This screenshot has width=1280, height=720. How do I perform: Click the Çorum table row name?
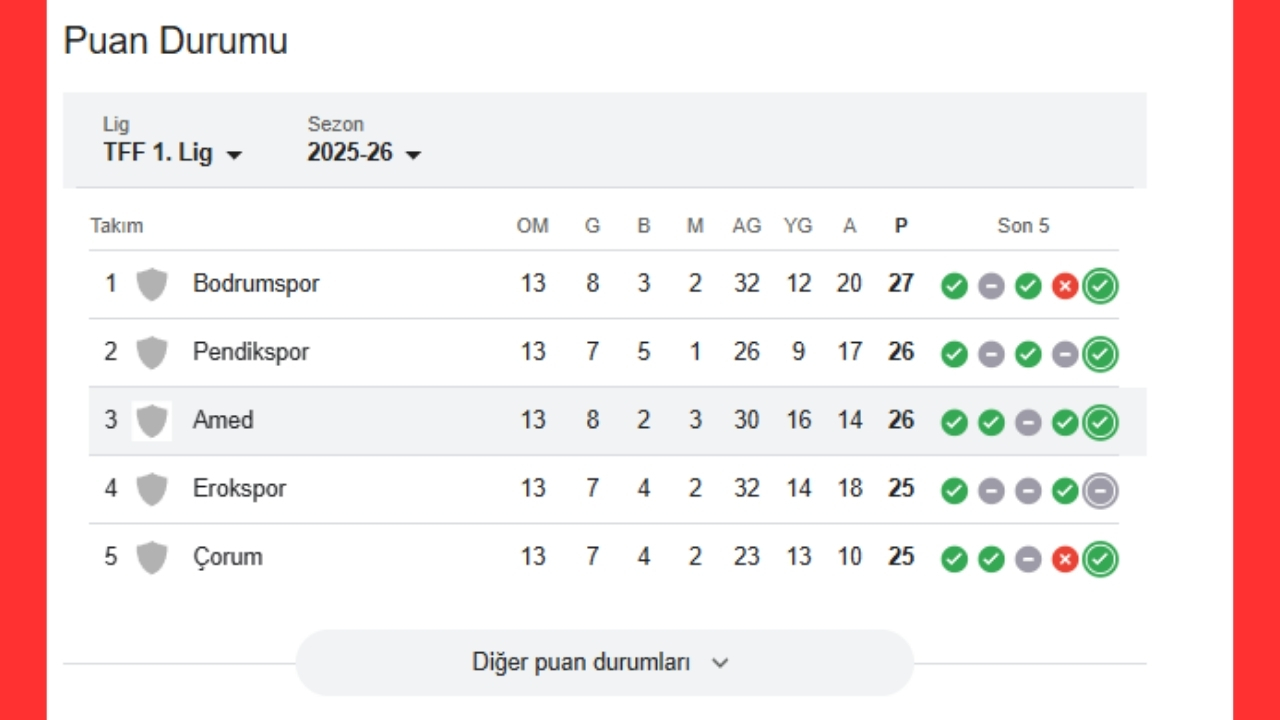[x=228, y=557]
